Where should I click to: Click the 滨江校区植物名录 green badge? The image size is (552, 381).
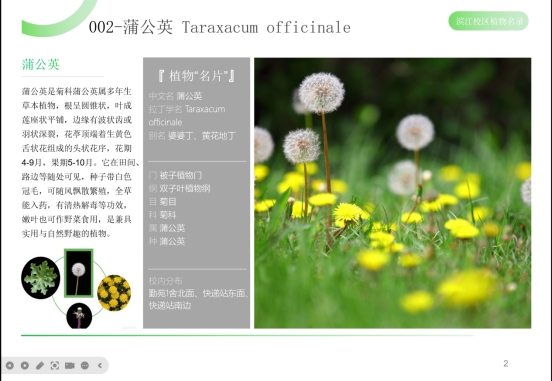pyautogui.click(x=489, y=21)
